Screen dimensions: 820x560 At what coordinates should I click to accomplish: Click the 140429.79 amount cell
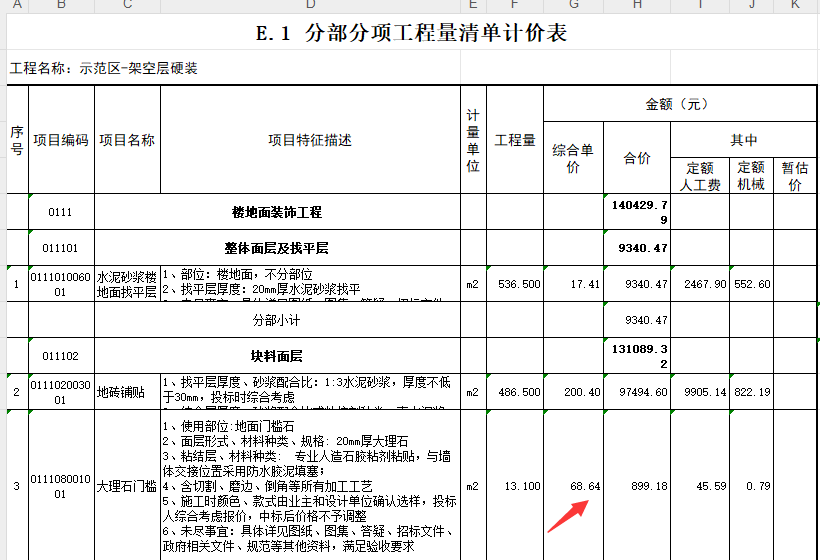pos(637,212)
